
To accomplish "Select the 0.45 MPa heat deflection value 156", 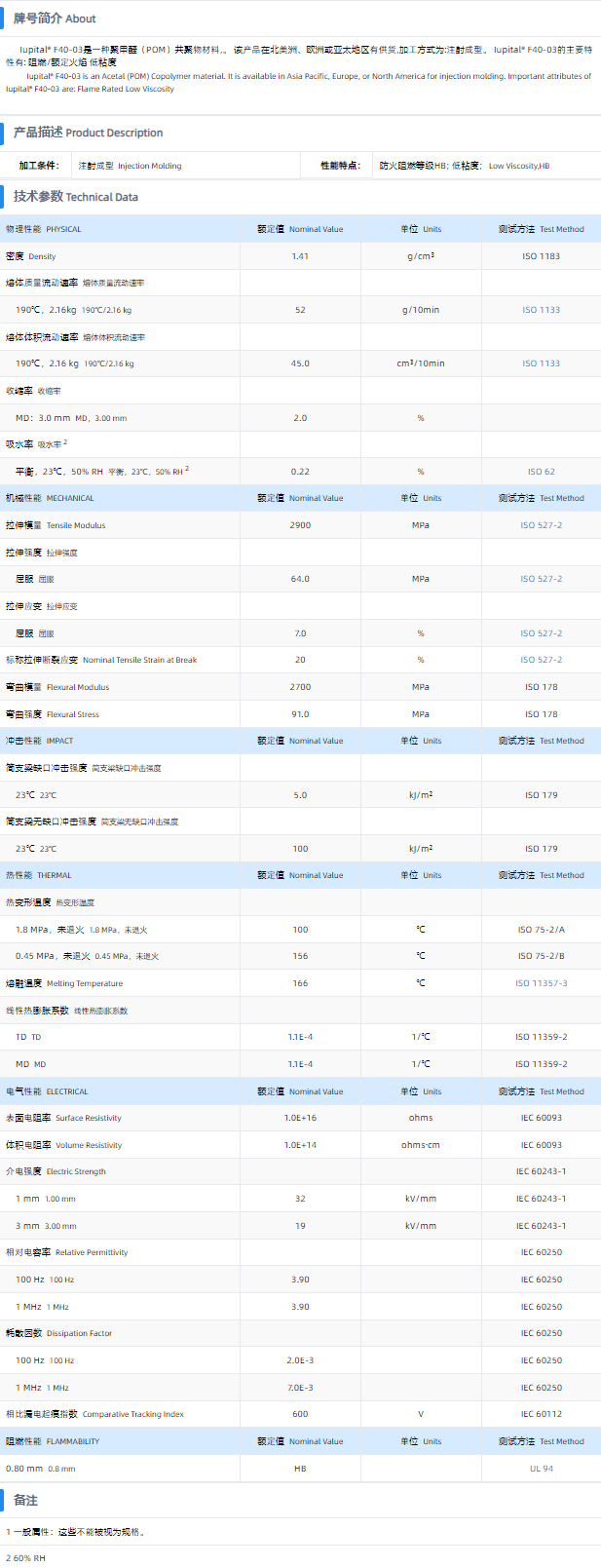I will click(x=300, y=956).
